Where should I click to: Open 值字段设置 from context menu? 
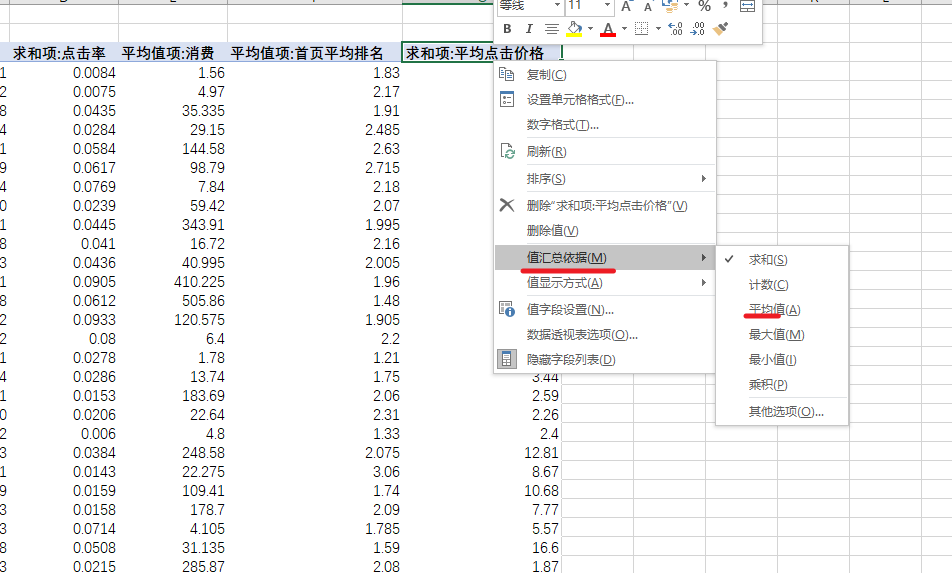coord(570,310)
